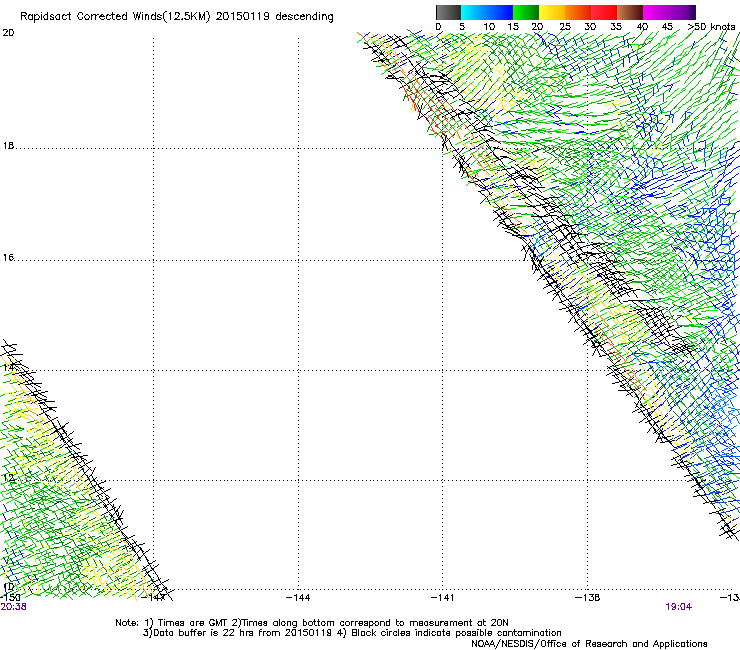Viewport: 740px width, 650px height.
Task: Click the longitude label -138
Action: [588, 598]
